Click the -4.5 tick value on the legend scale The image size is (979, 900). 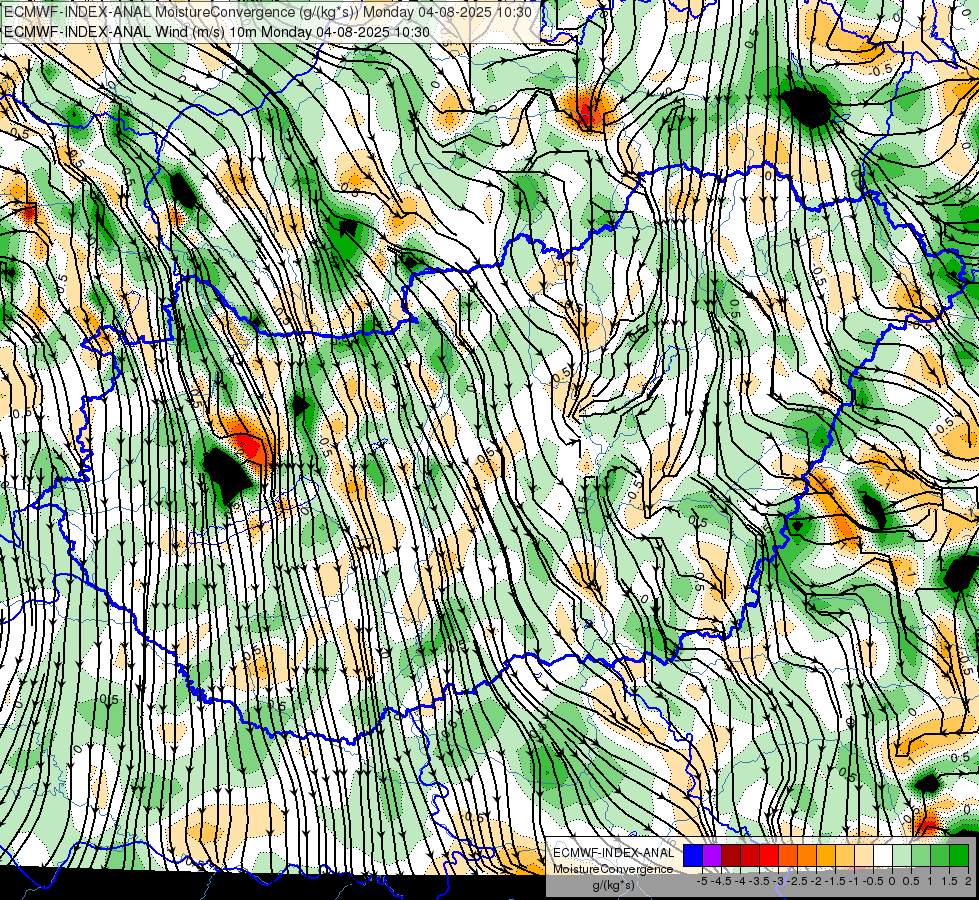[721, 881]
